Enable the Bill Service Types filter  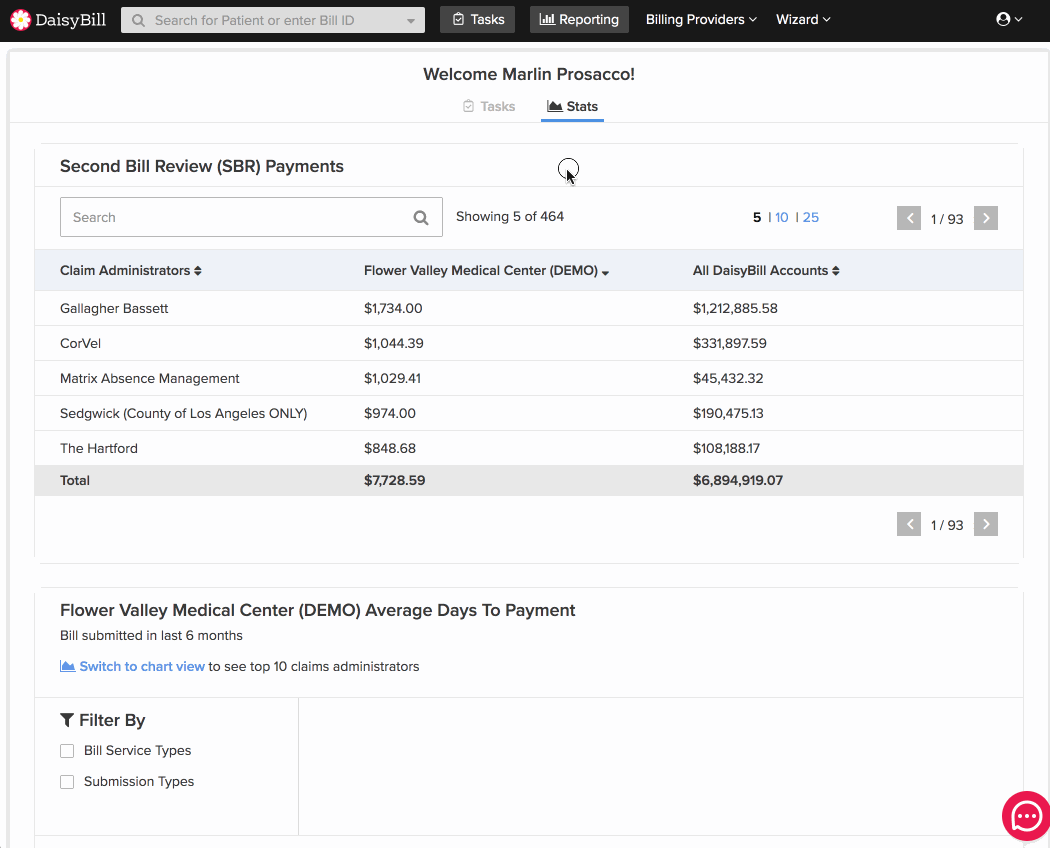point(67,751)
